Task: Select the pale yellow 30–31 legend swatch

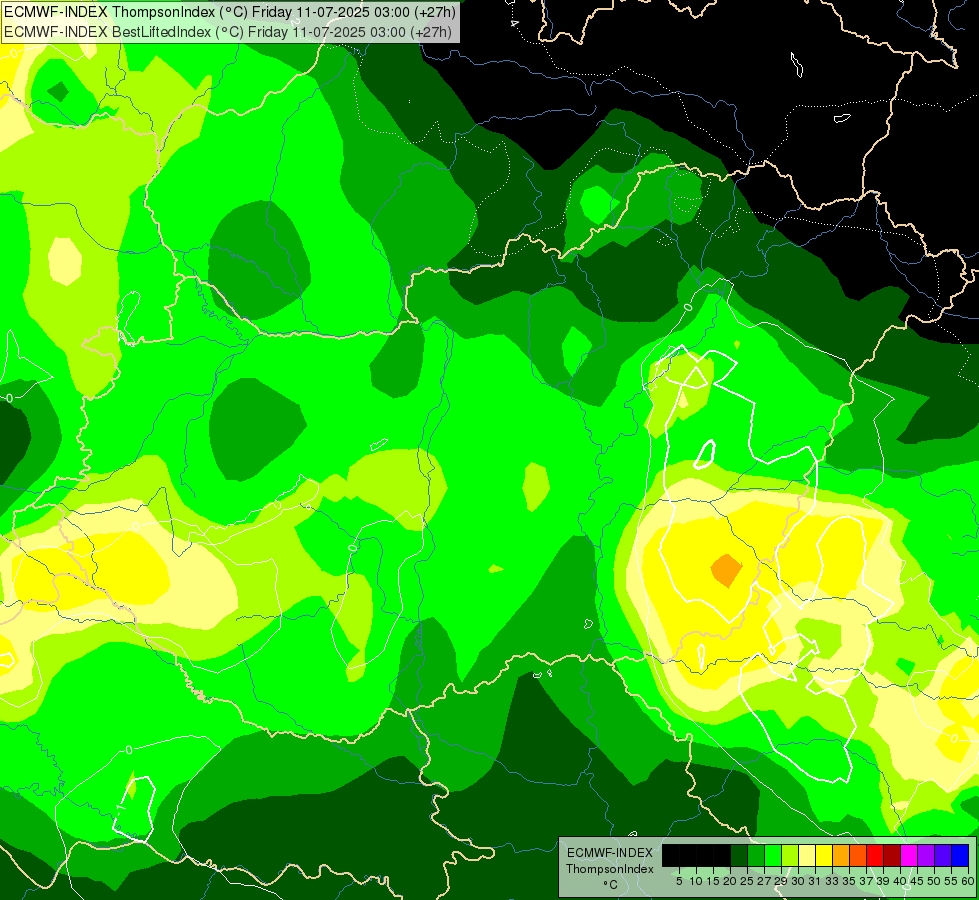Action: tap(807, 855)
